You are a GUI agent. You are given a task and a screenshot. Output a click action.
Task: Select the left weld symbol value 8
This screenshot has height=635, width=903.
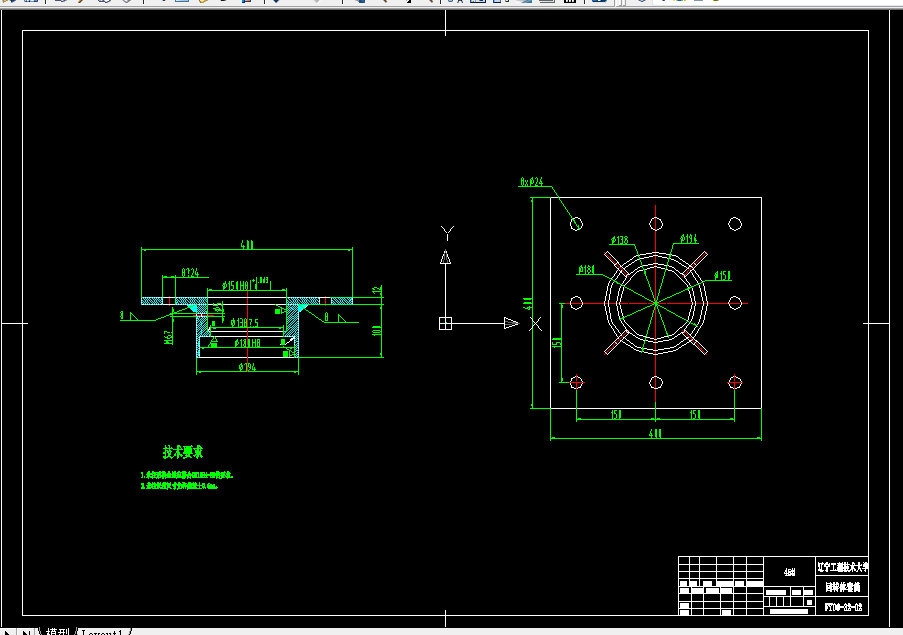(x=122, y=315)
